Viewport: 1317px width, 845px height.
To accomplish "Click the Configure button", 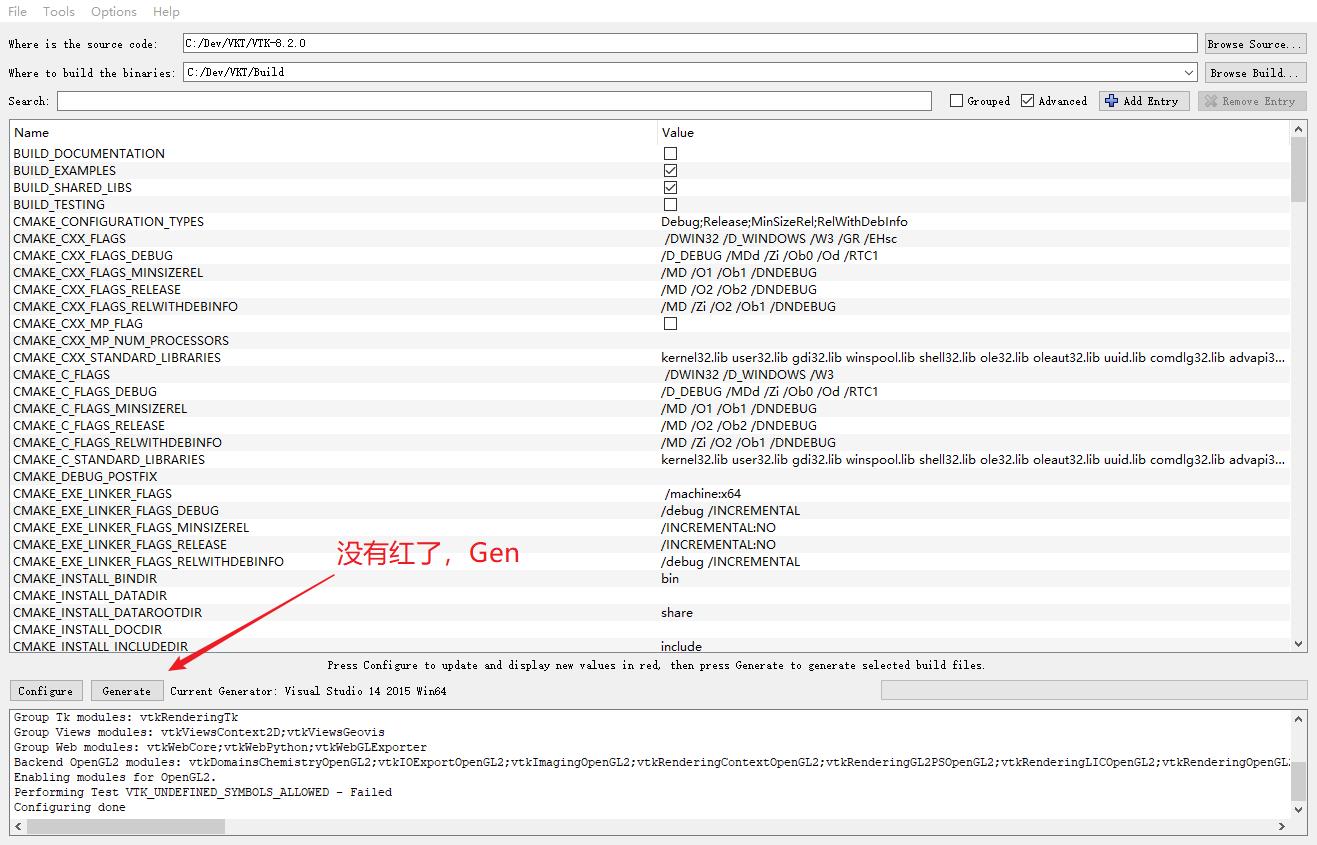I will 46,691.
